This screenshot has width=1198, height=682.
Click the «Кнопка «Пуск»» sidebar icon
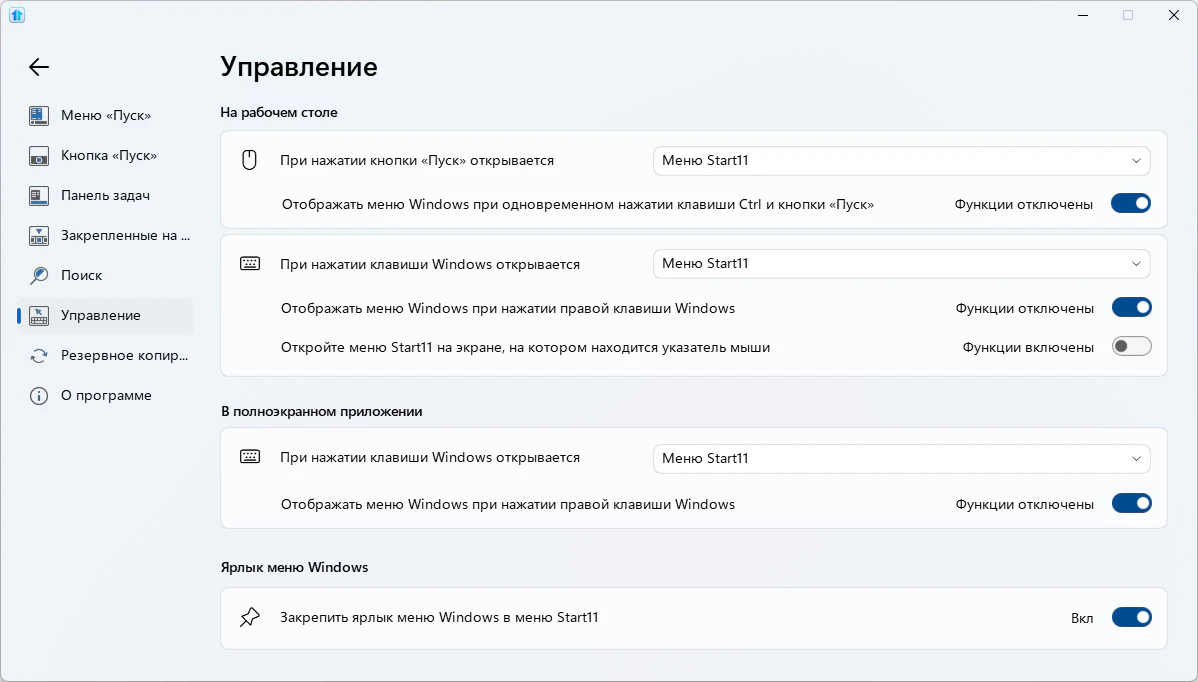point(39,156)
